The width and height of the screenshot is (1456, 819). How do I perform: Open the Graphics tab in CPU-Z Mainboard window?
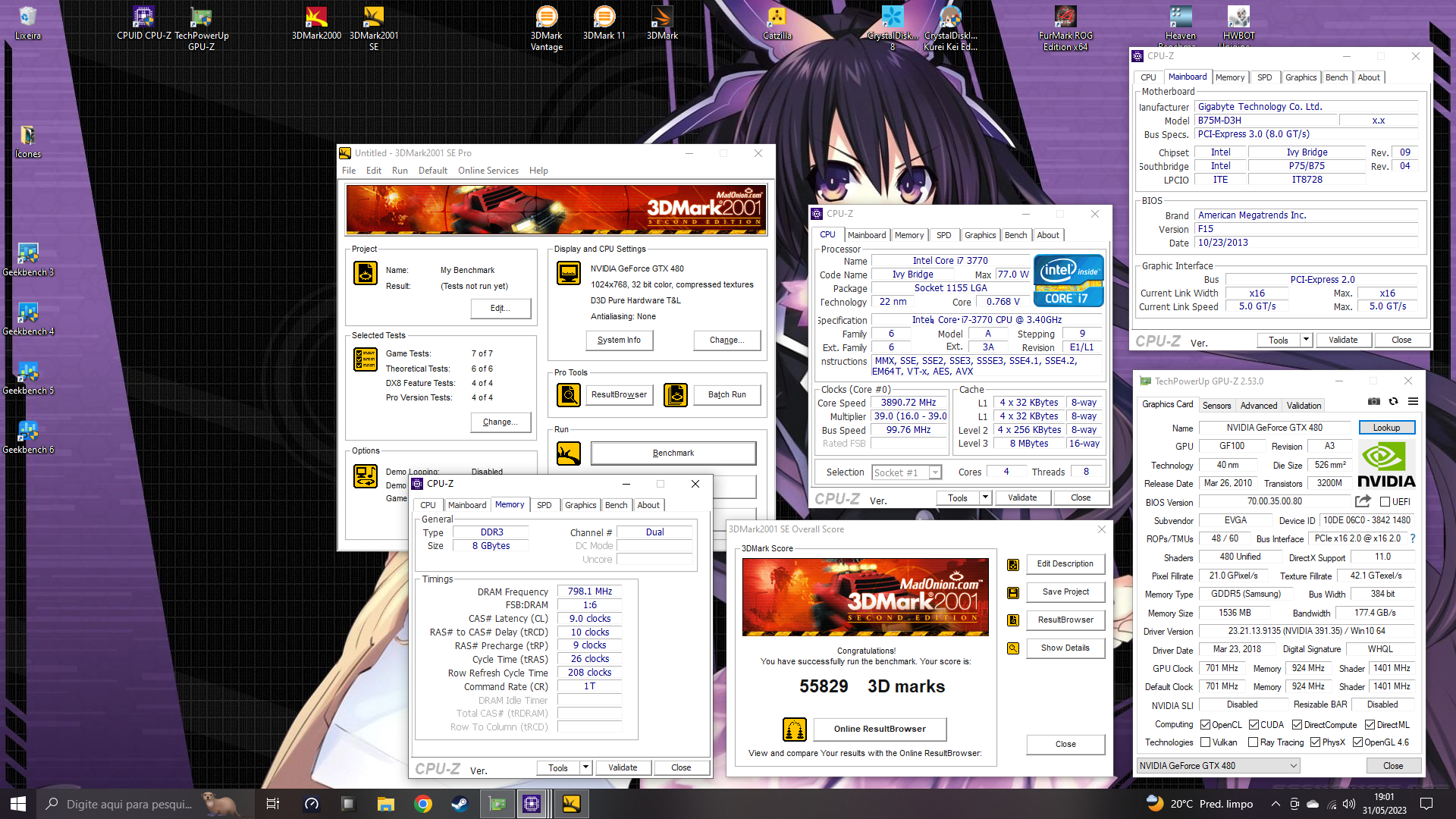(x=1301, y=77)
